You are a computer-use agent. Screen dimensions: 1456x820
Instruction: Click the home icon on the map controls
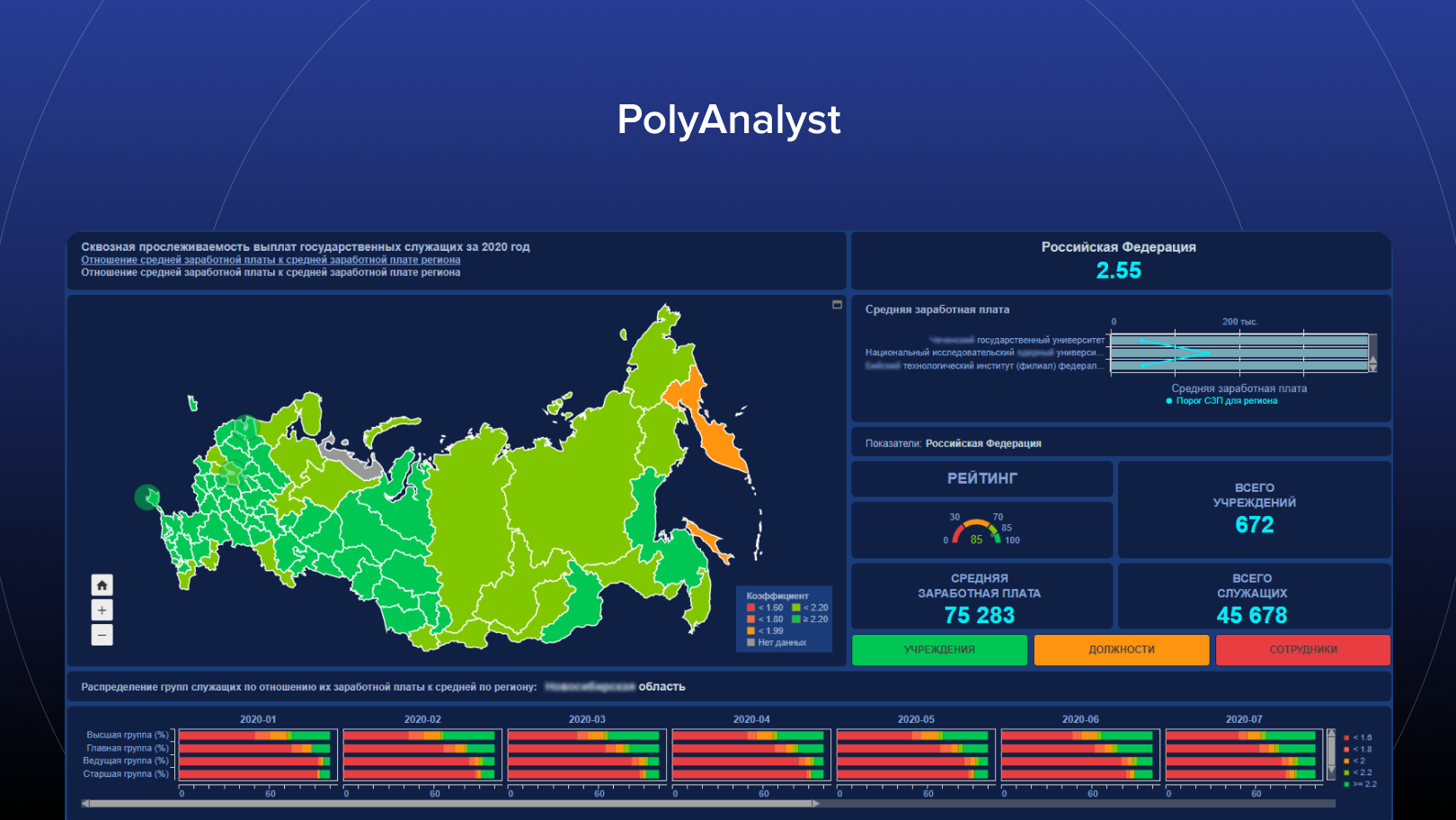[102, 584]
